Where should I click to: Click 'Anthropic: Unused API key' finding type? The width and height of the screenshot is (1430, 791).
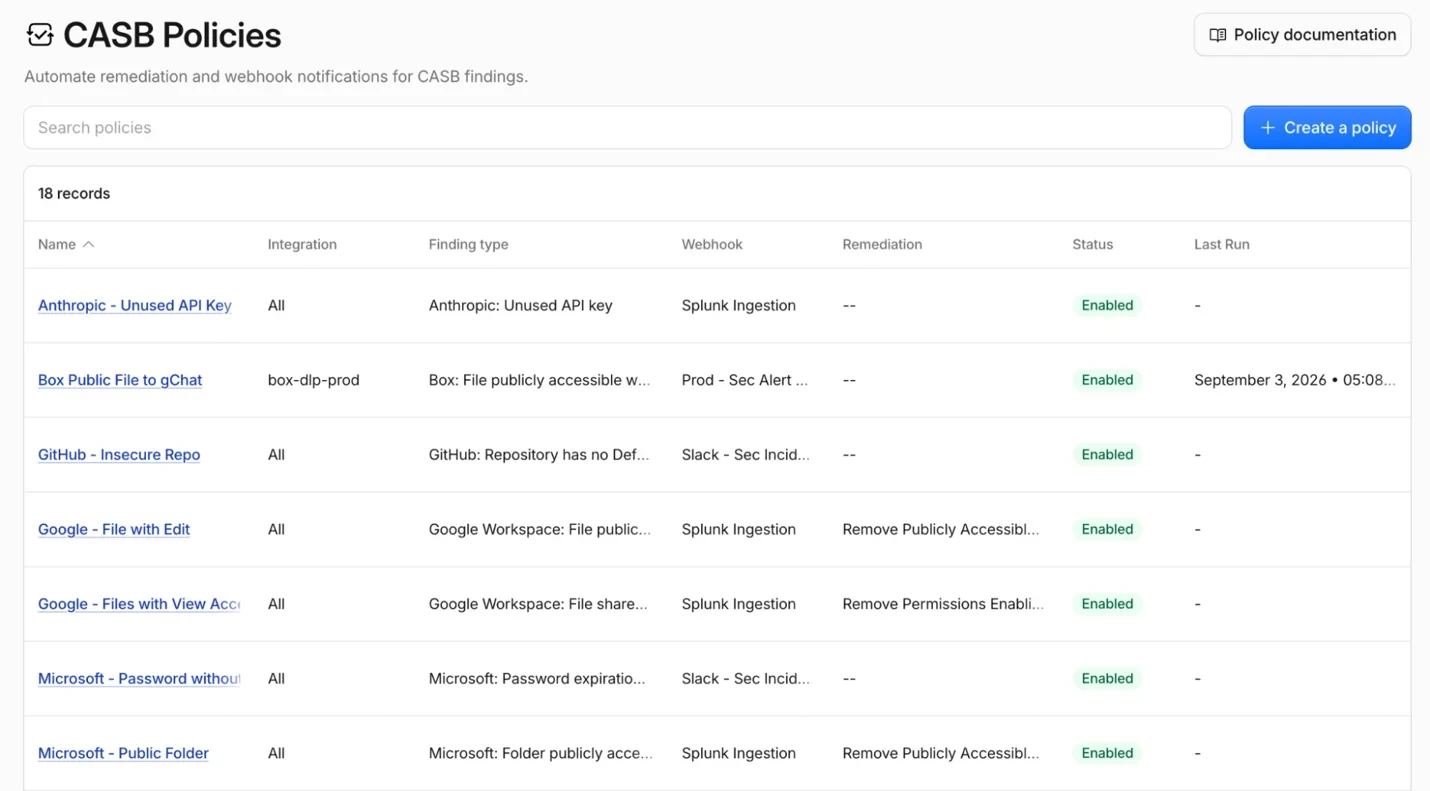520,306
